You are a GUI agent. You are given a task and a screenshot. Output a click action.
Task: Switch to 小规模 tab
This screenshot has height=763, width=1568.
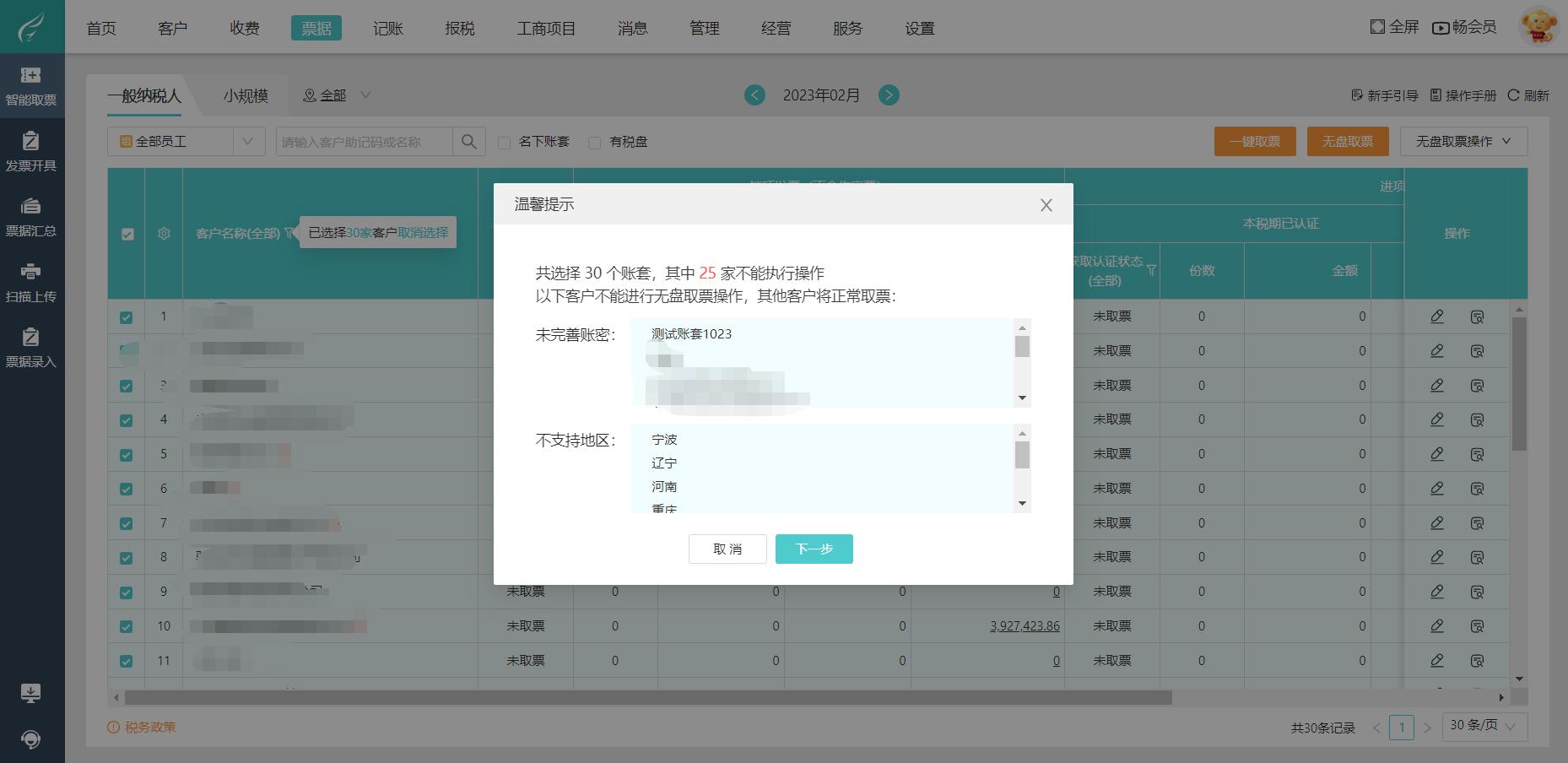click(246, 95)
